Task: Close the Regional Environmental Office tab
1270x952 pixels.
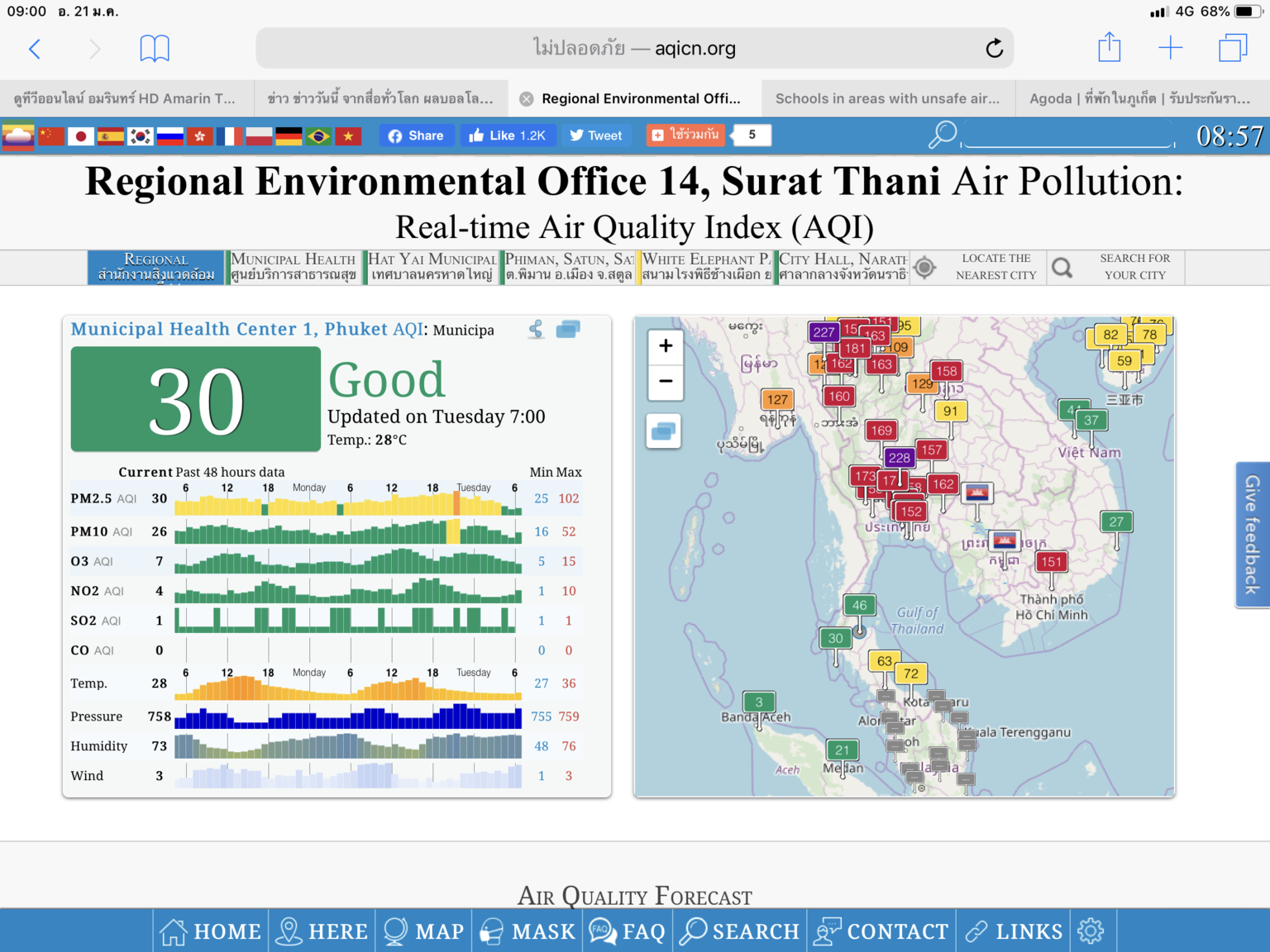Action: pos(526,98)
